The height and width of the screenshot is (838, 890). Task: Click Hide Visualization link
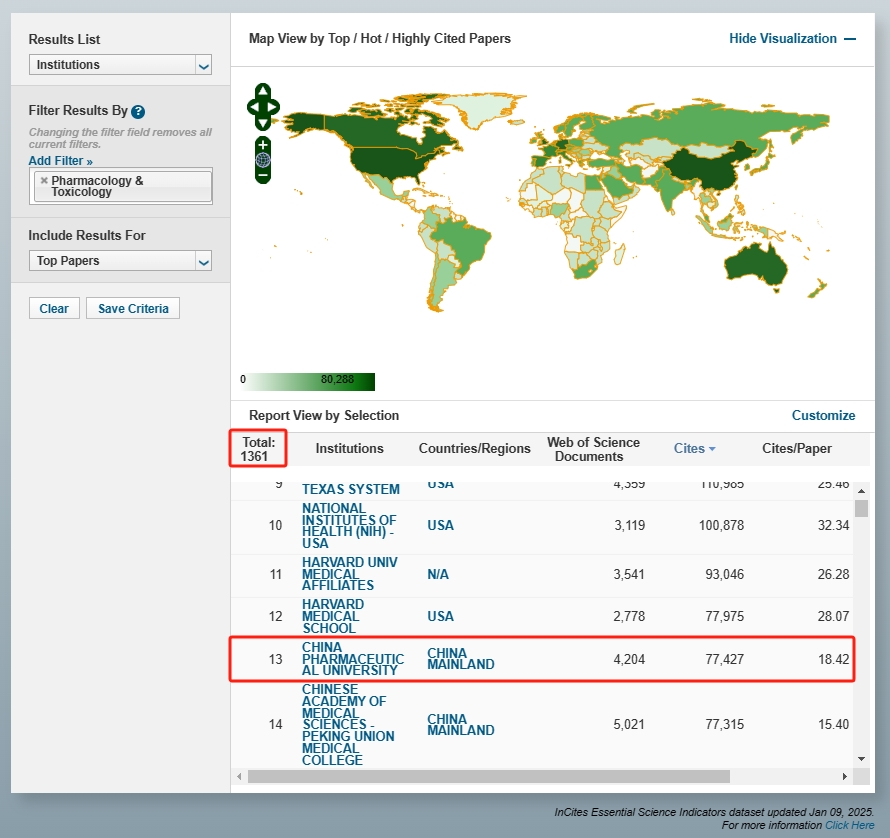(783, 39)
